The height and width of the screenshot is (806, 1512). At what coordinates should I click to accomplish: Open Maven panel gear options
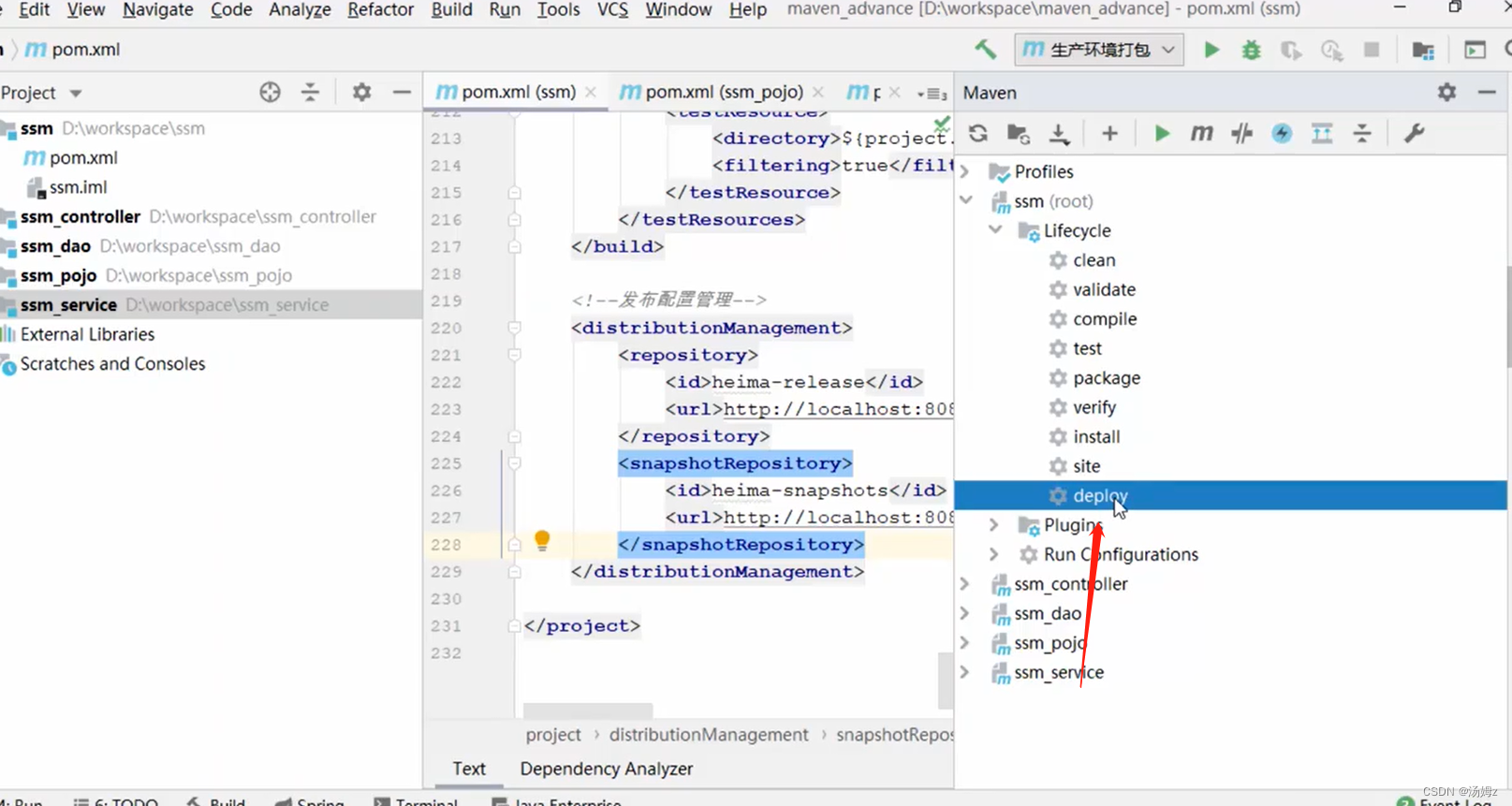[x=1446, y=92]
